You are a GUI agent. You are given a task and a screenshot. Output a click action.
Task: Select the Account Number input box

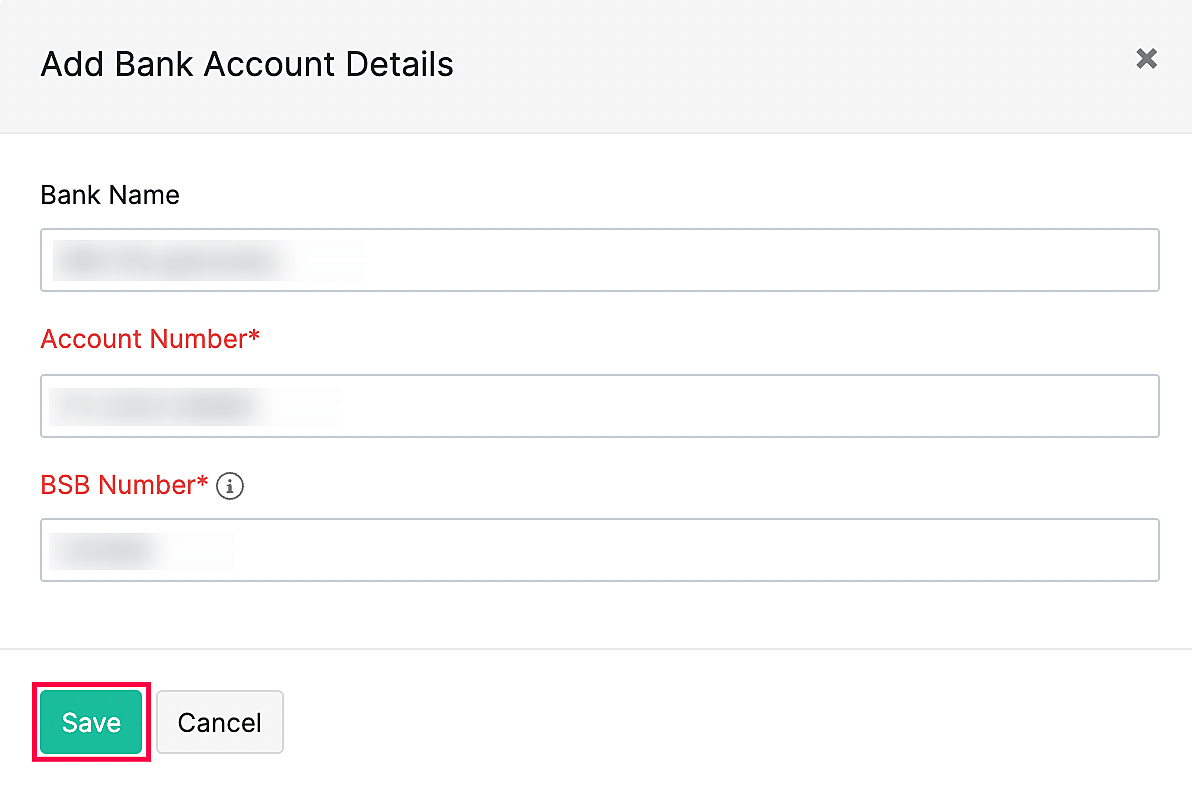(x=600, y=406)
